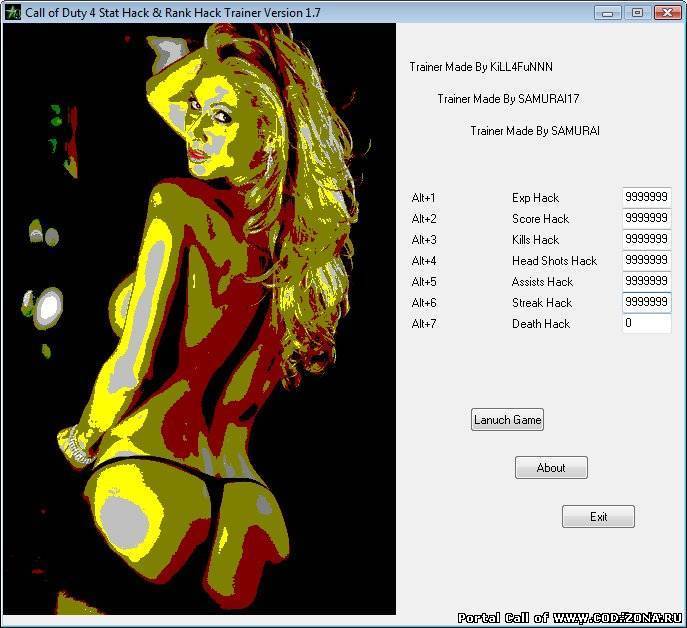Click the 'Head Shots Hack' label
This screenshot has height=628, width=687.
pos(554,261)
